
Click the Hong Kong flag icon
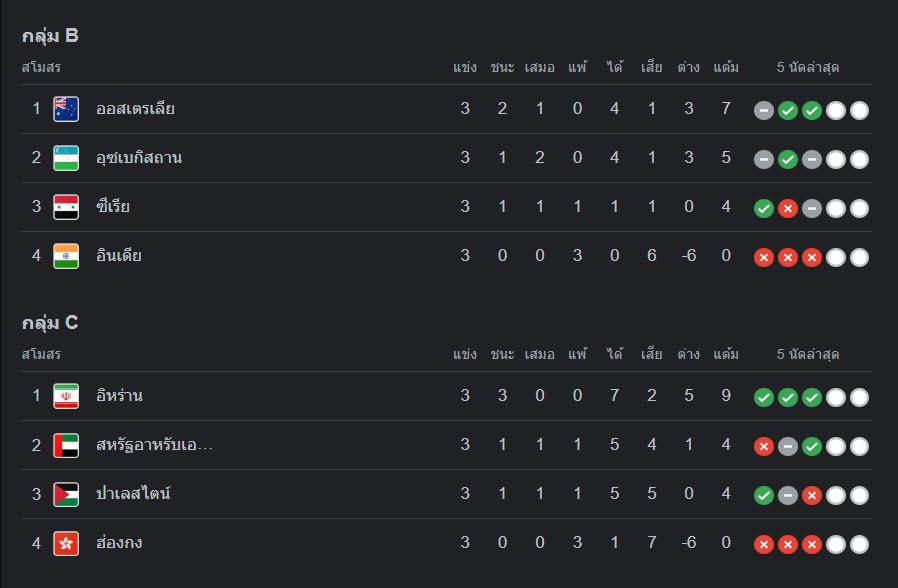point(66,543)
